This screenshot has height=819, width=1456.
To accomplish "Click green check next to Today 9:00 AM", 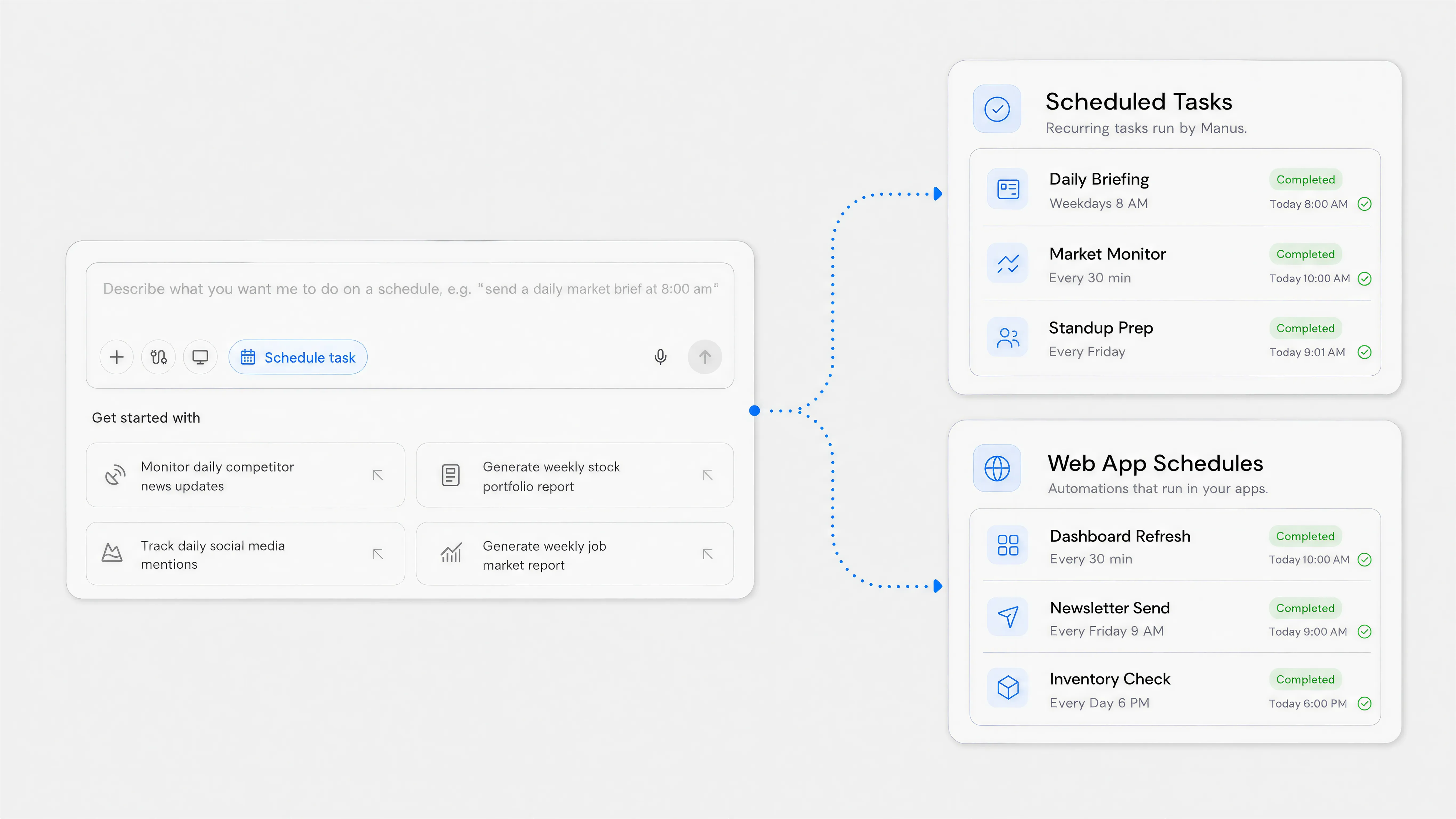I will (x=1365, y=631).
